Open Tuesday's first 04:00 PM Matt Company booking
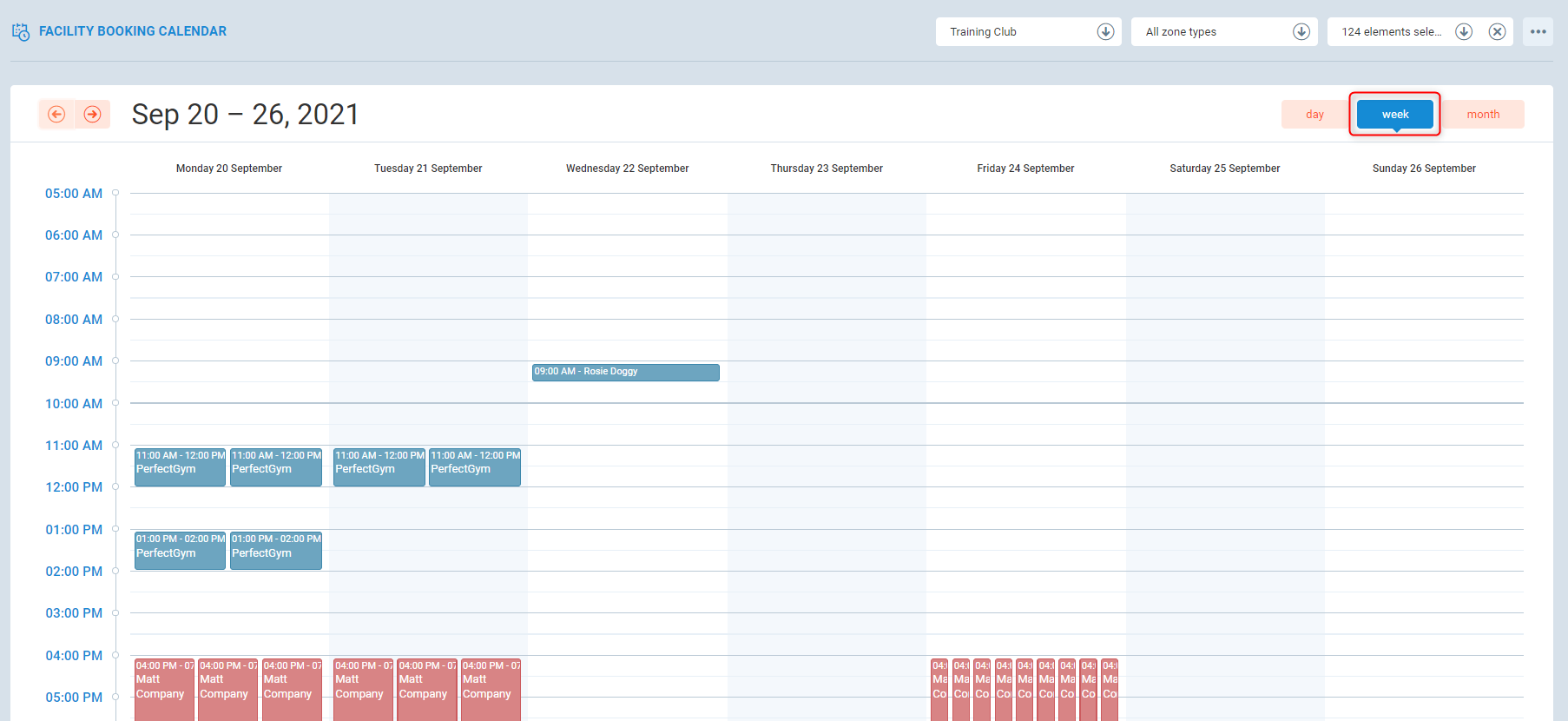 click(x=363, y=688)
